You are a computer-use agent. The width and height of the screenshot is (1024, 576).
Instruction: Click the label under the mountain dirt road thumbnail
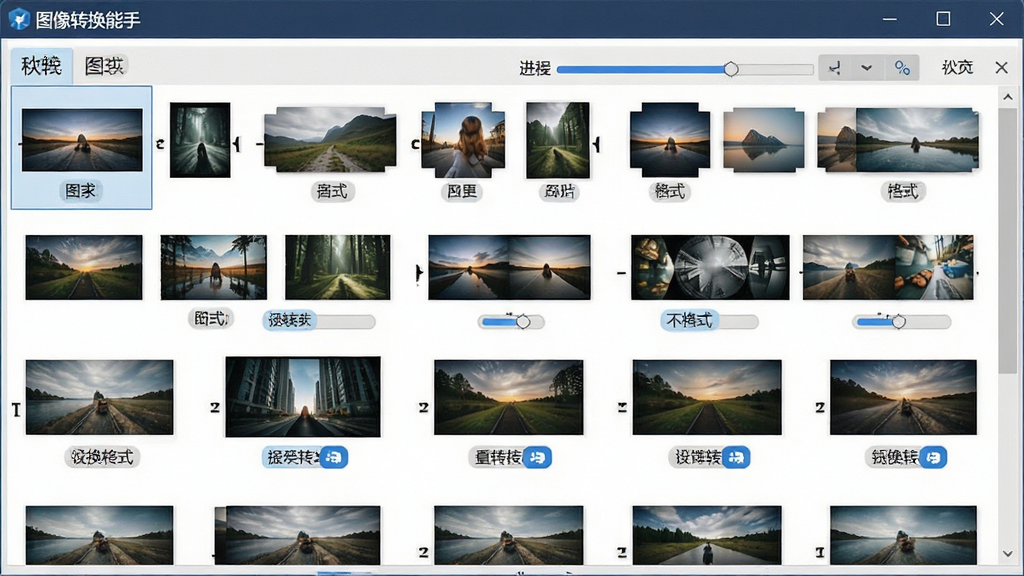pos(332,191)
